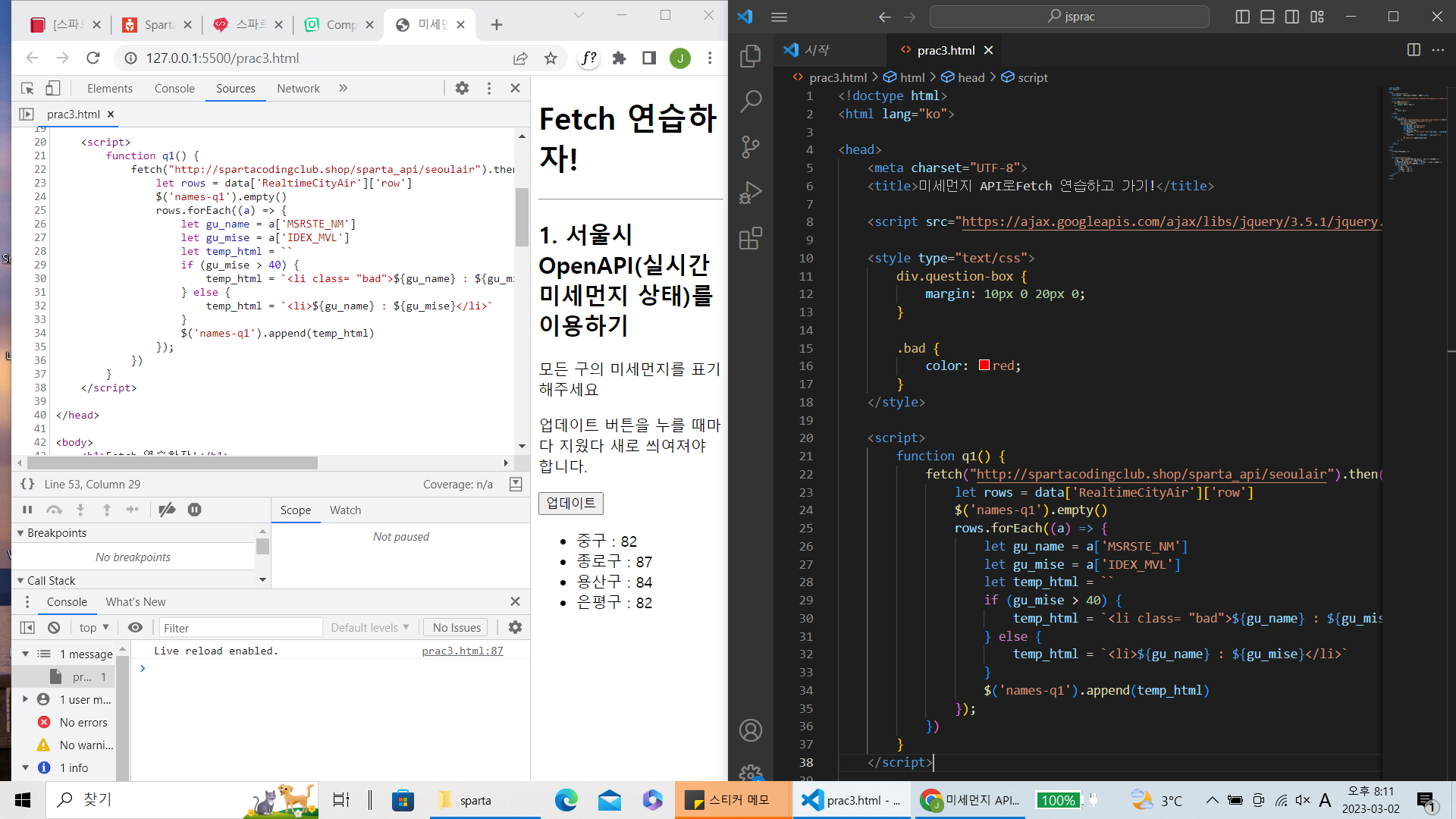
Task: Toggle console sidebar visibility
Action: pos(27,628)
